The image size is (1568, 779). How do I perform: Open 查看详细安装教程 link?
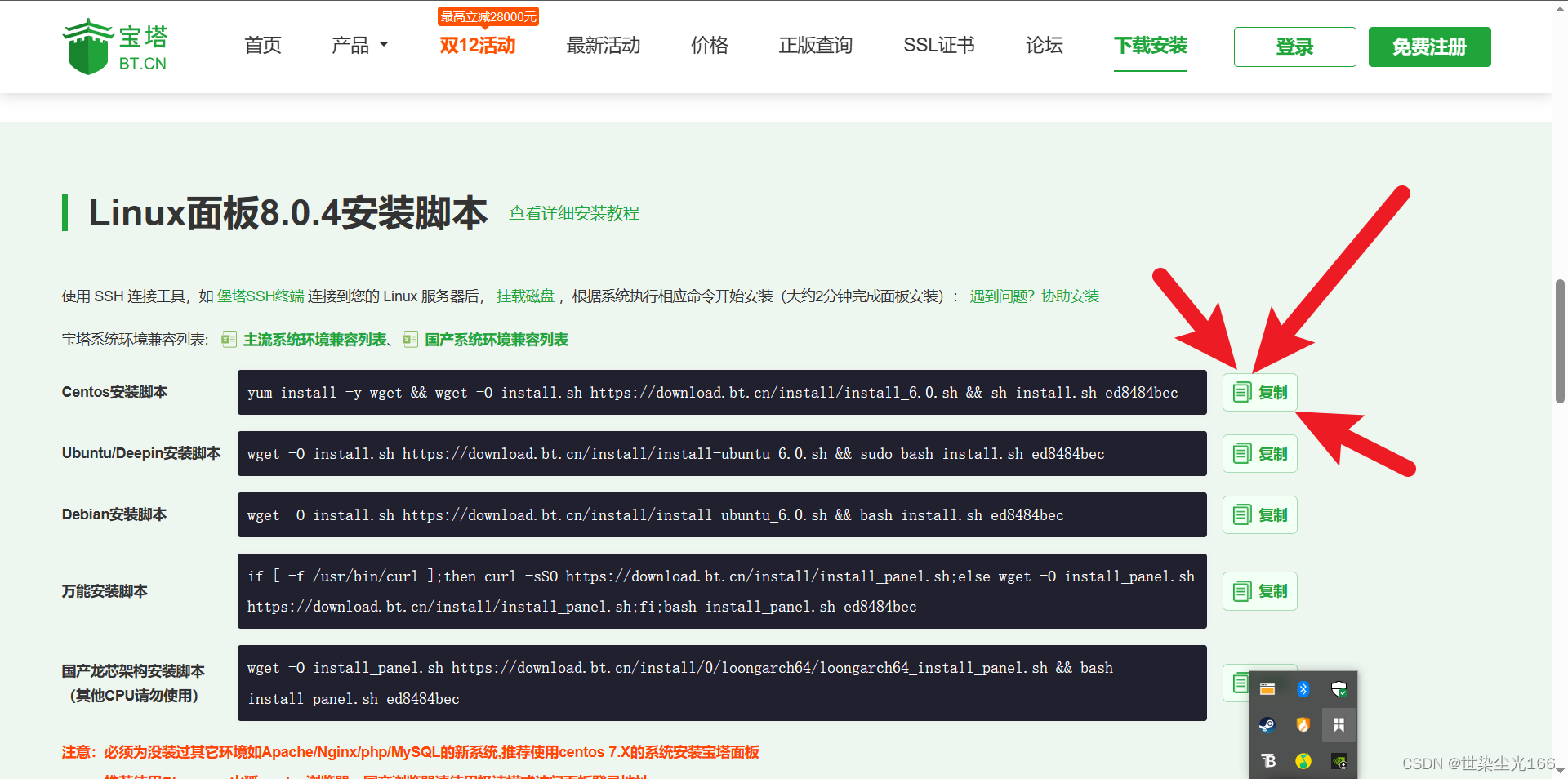coord(574,213)
